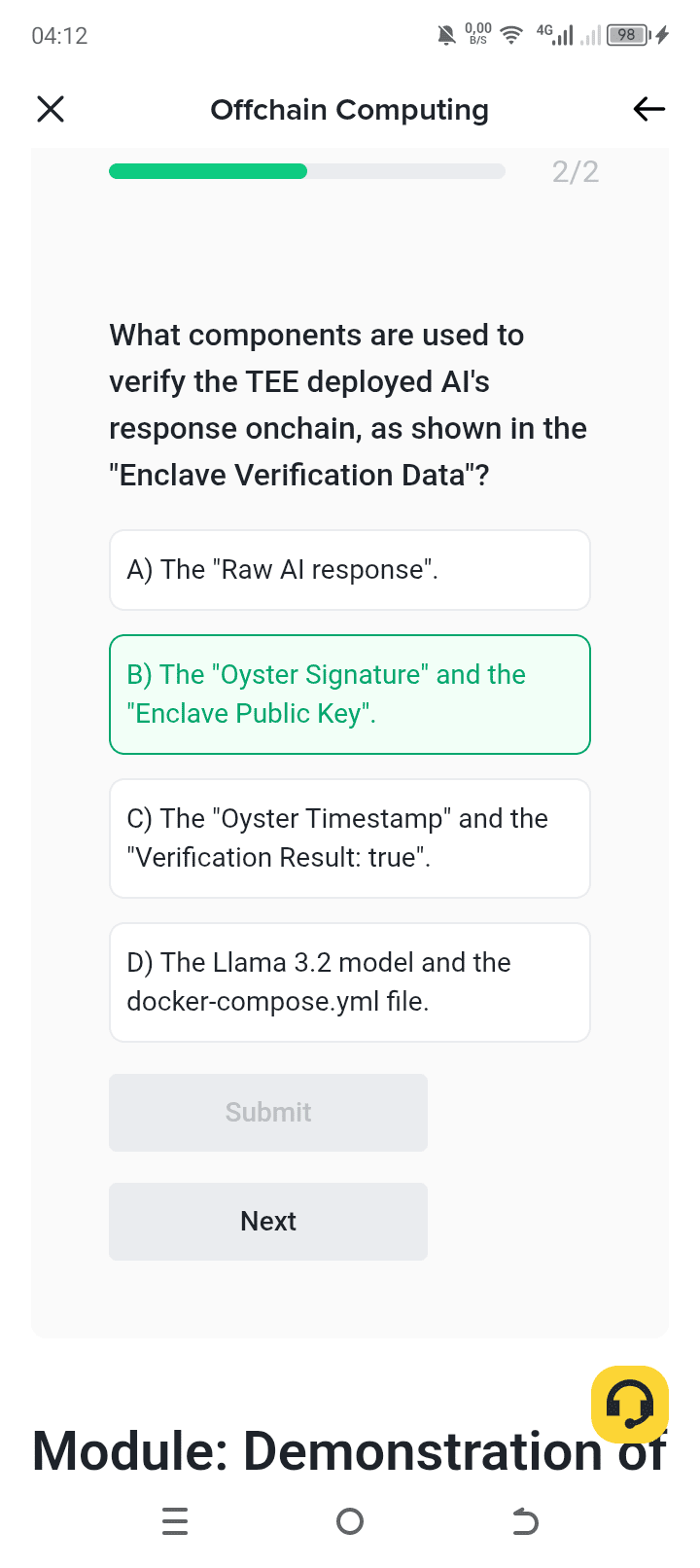This screenshot has width=700, height=1568.
Task: Tap the Offchain Computing title
Action: pyautogui.click(x=350, y=110)
